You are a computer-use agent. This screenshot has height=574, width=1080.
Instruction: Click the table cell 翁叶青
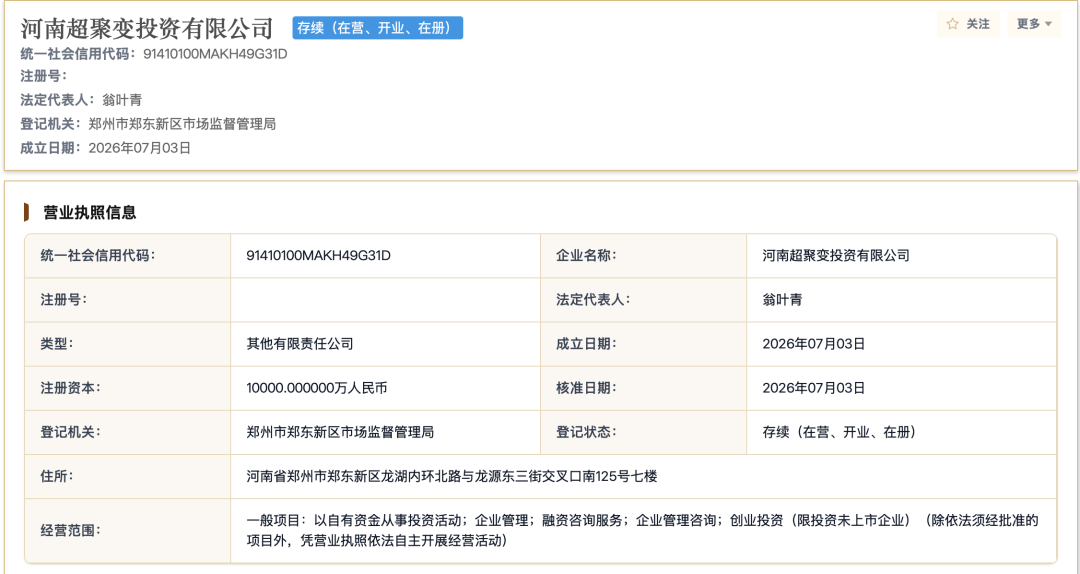[782, 300]
